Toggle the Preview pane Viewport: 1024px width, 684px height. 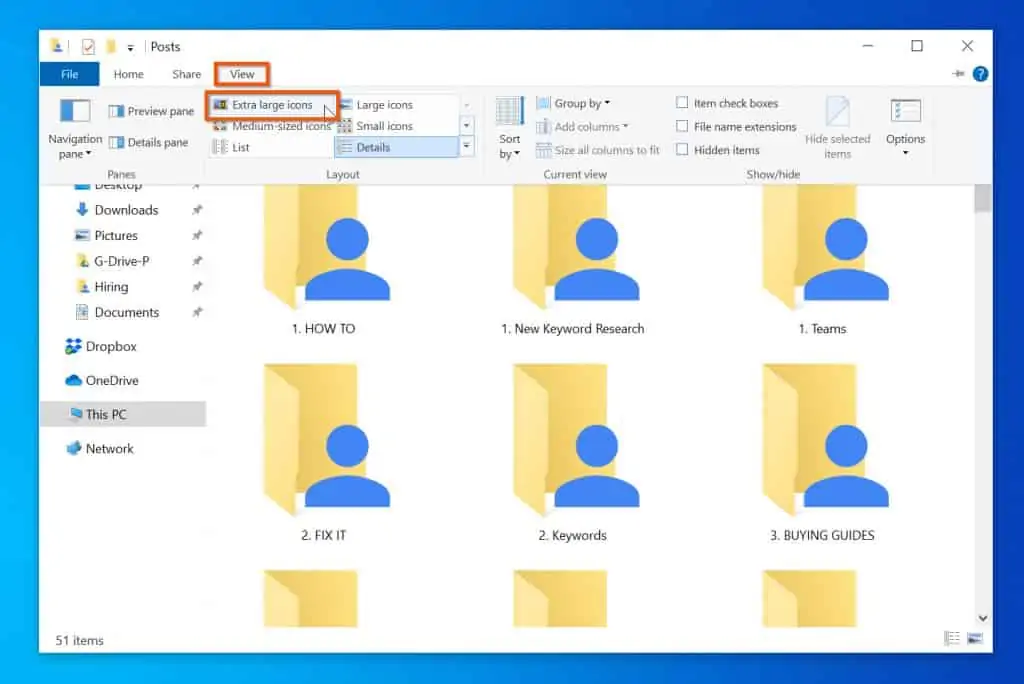pyautogui.click(x=152, y=111)
